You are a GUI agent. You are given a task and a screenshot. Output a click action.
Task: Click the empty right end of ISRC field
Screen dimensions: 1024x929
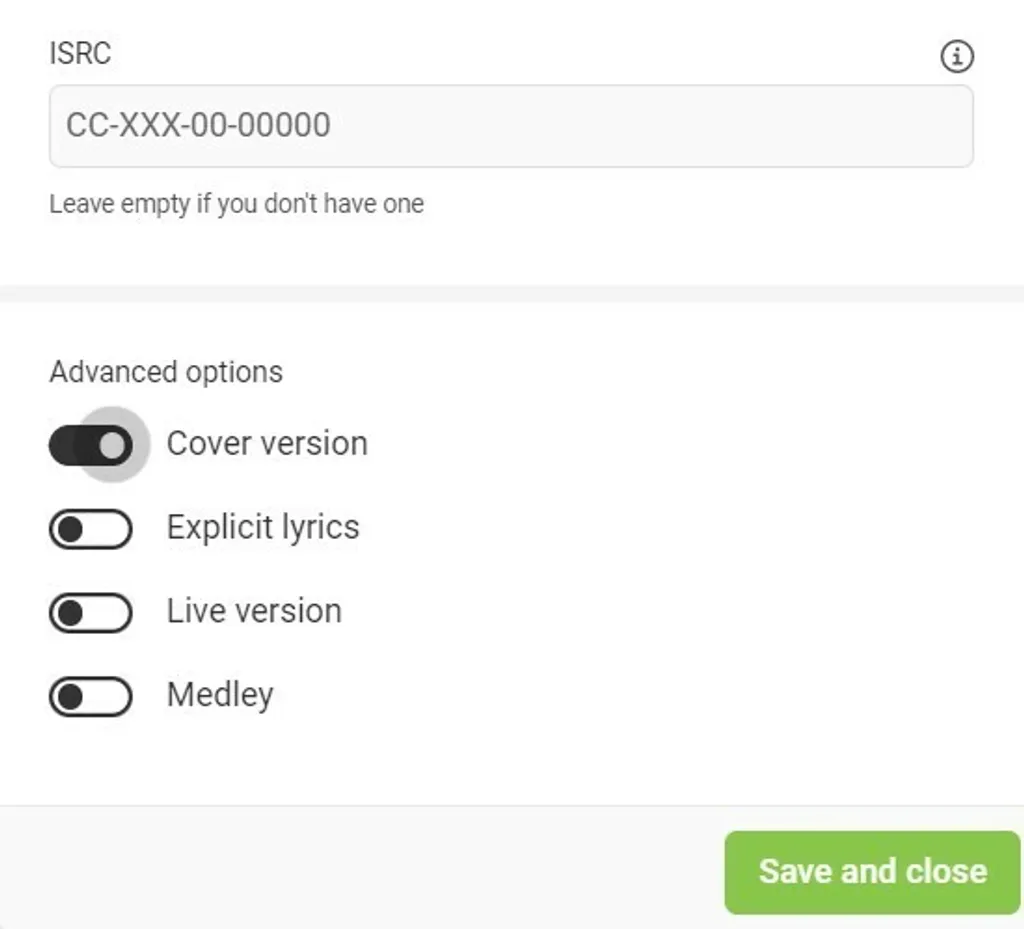(900, 126)
